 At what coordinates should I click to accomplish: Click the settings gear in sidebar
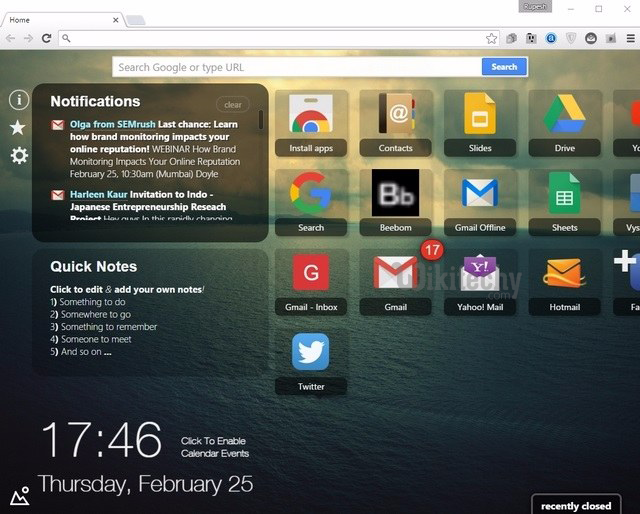point(18,155)
